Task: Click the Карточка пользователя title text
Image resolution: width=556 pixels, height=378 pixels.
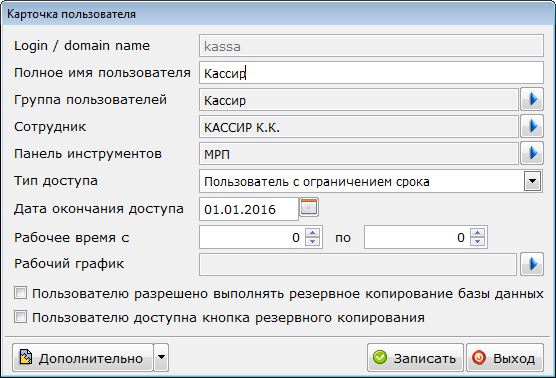Action: tap(71, 14)
